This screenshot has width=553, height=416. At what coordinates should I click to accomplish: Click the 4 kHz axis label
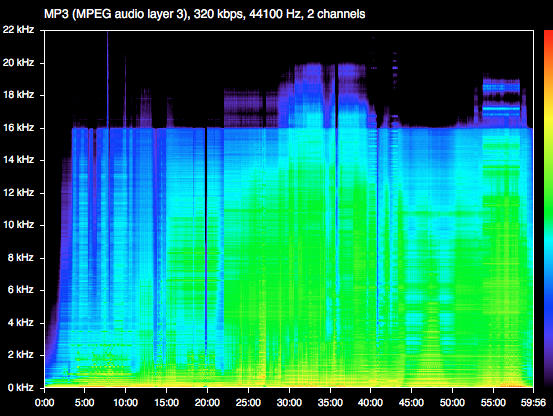pyautogui.click(x=20, y=323)
